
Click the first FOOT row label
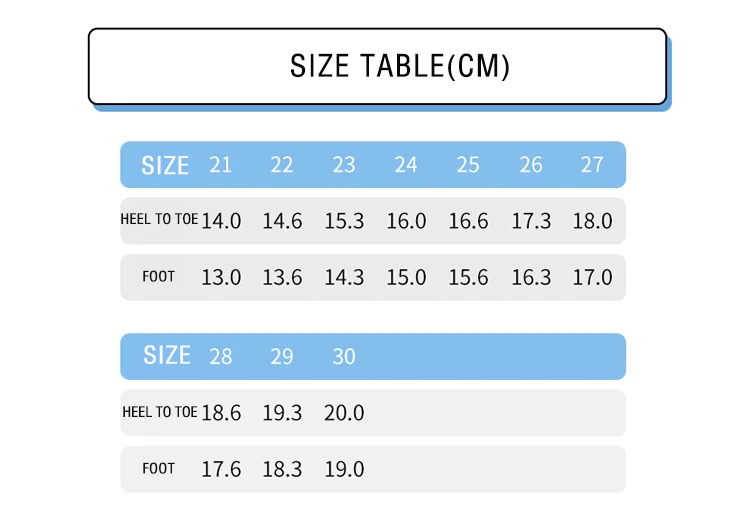tap(158, 276)
